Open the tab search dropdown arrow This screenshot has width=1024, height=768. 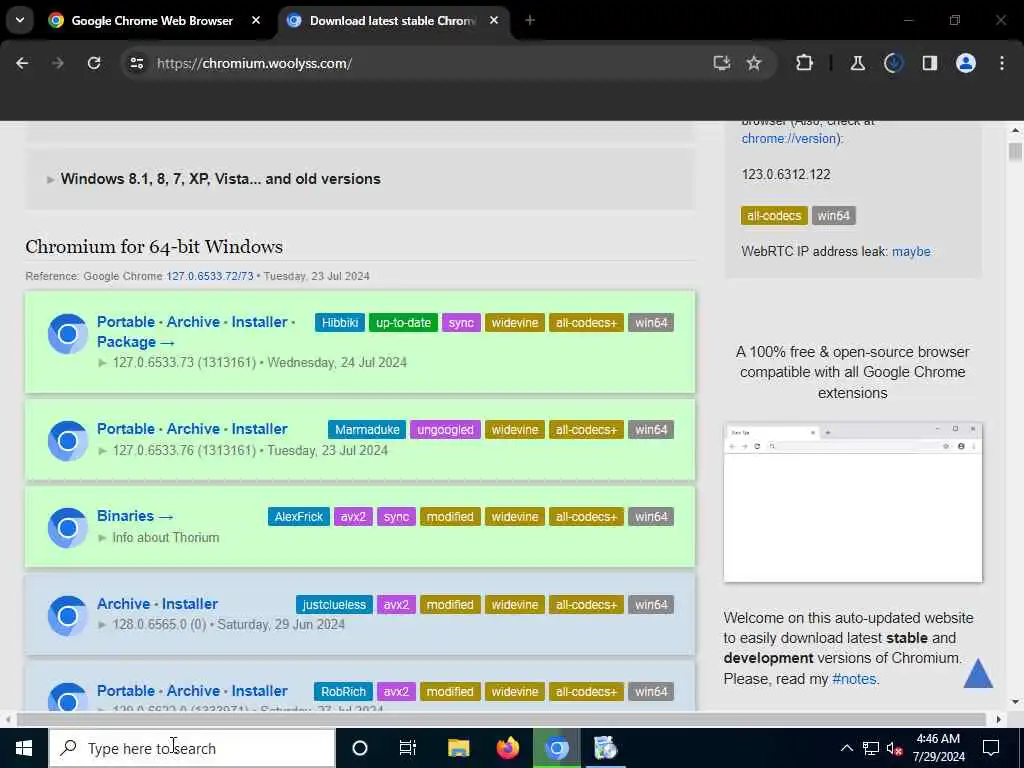[20, 20]
